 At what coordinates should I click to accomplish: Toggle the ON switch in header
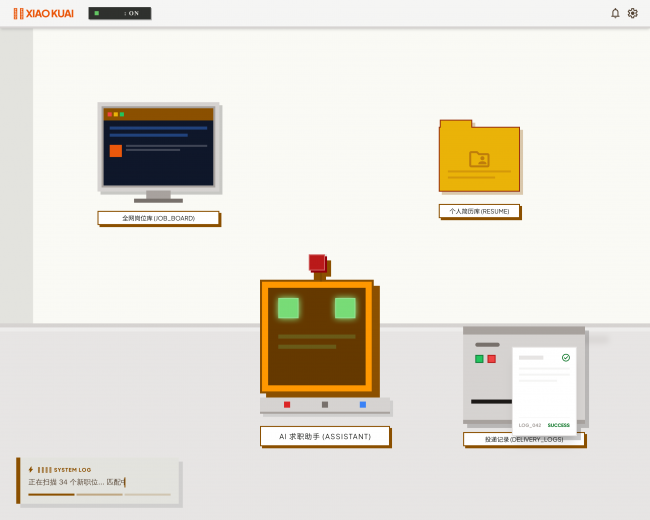(x=119, y=13)
